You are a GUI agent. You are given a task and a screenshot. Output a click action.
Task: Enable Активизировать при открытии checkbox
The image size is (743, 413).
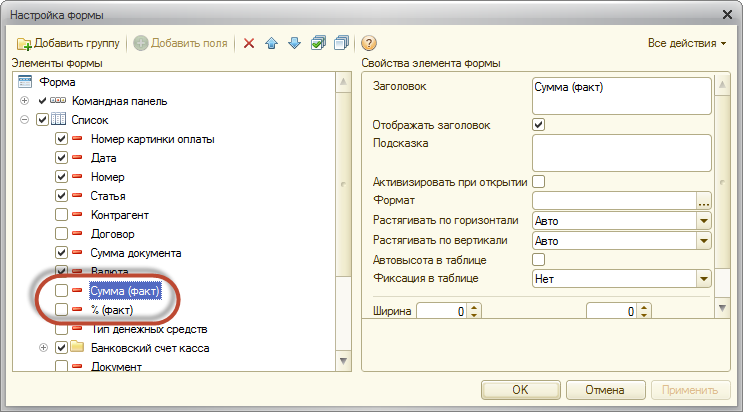538,181
